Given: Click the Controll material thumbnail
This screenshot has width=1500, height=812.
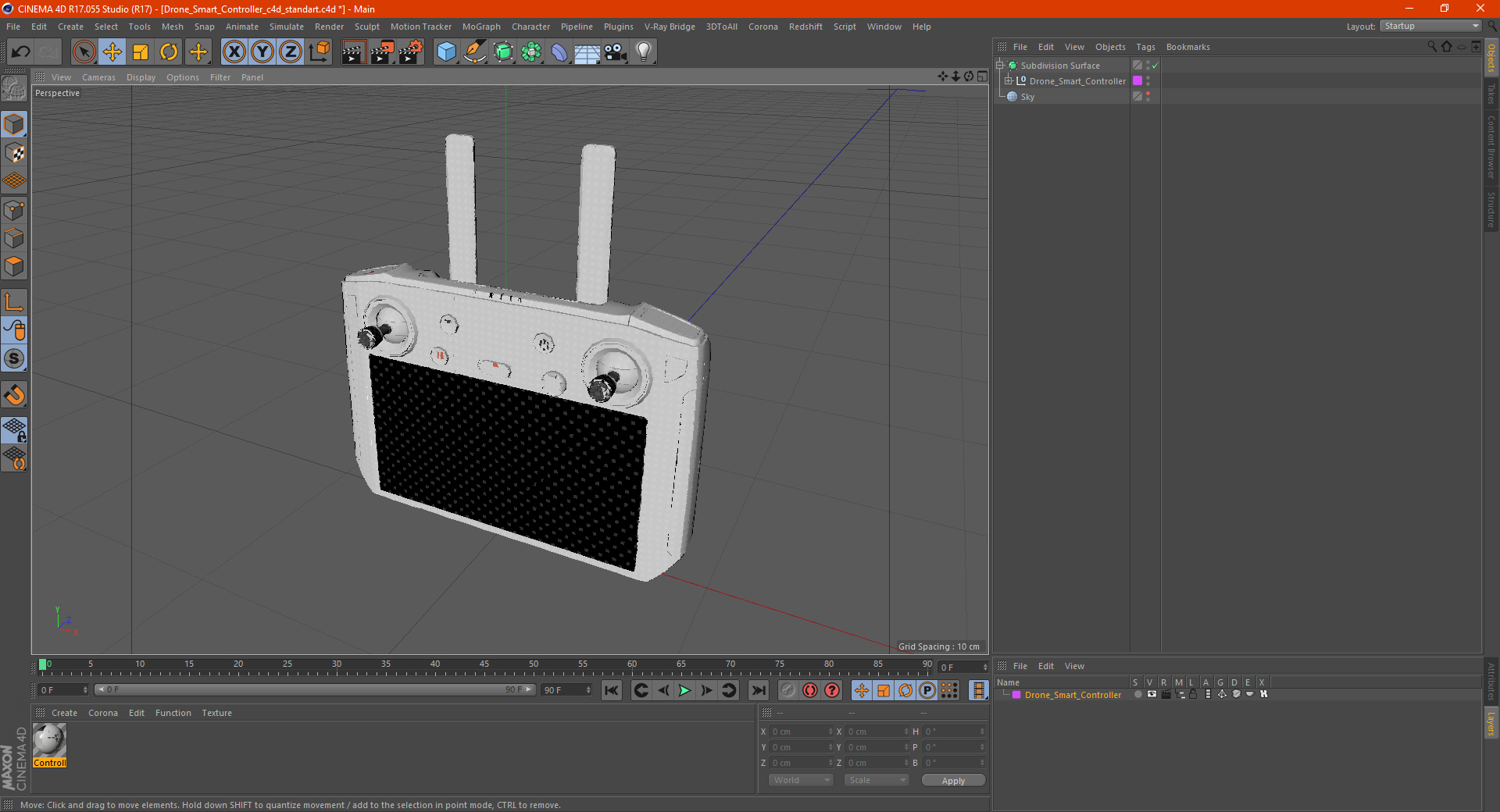Looking at the screenshot, I should [50, 740].
